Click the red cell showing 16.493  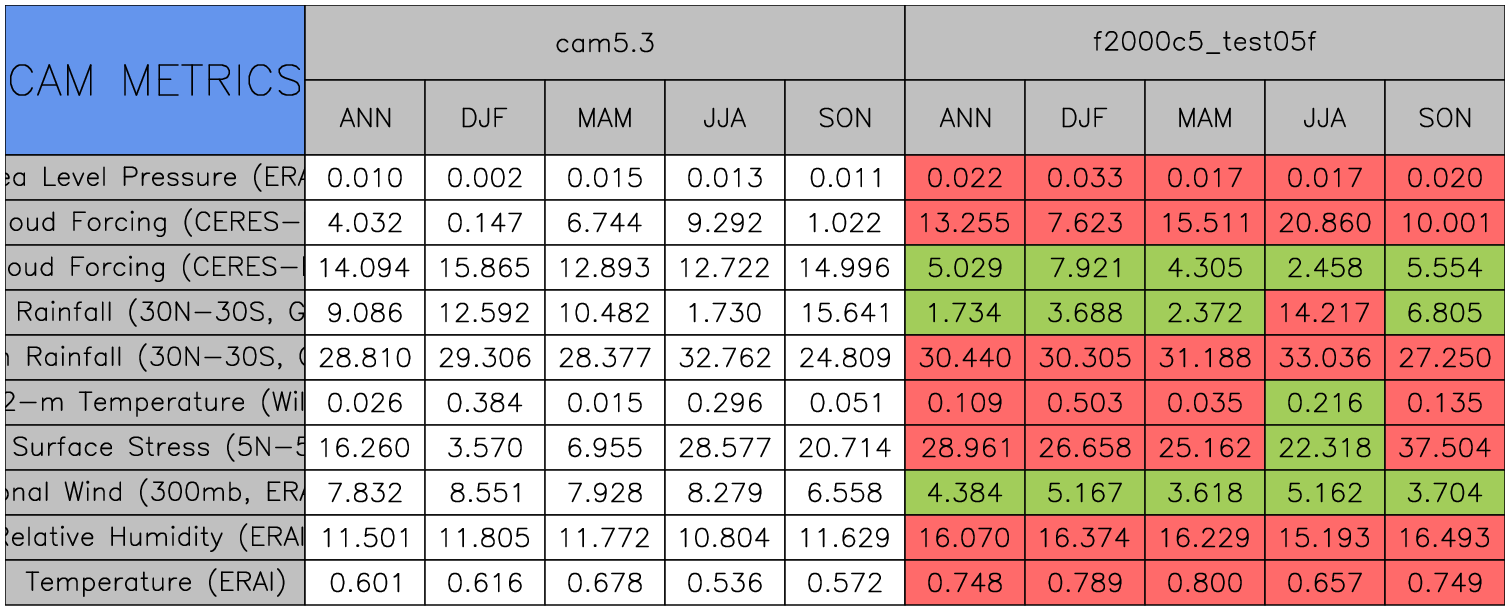[x=1445, y=538]
